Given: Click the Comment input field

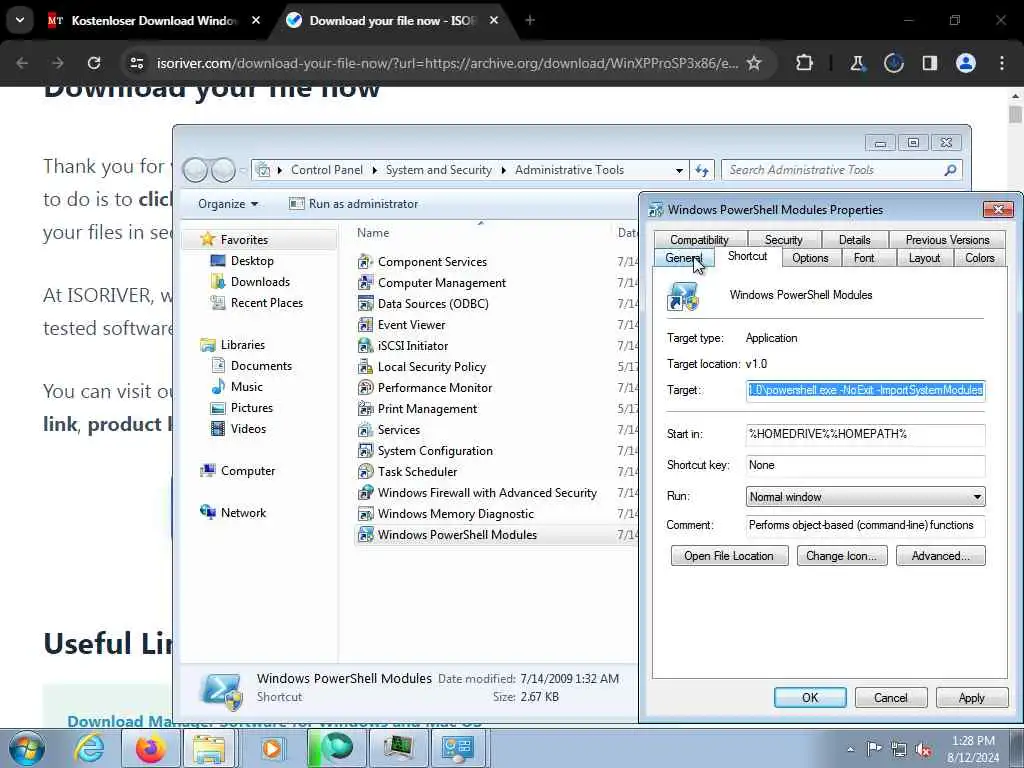Looking at the screenshot, I should point(865,526).
